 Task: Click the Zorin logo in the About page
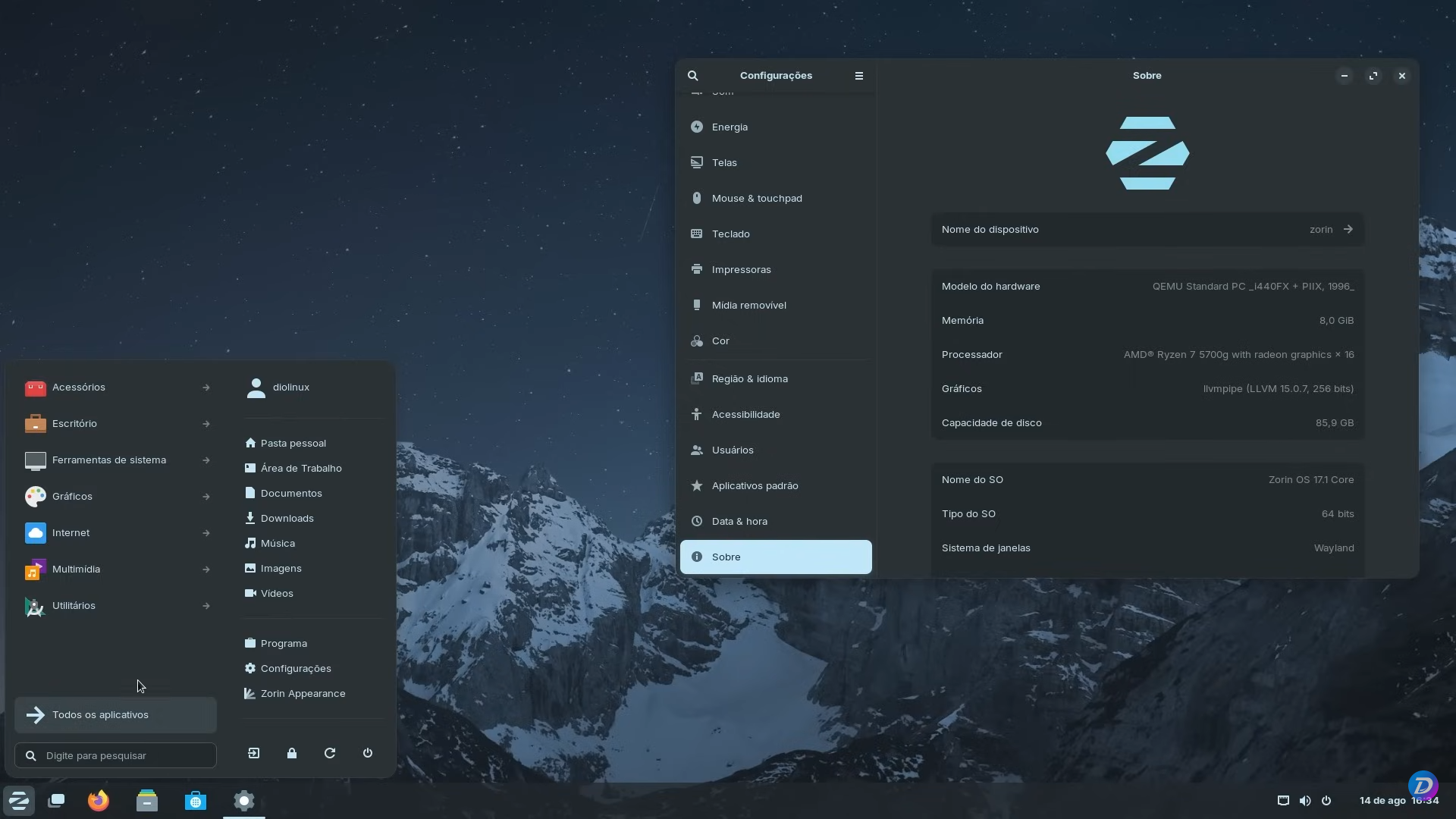pos(1147,153)
